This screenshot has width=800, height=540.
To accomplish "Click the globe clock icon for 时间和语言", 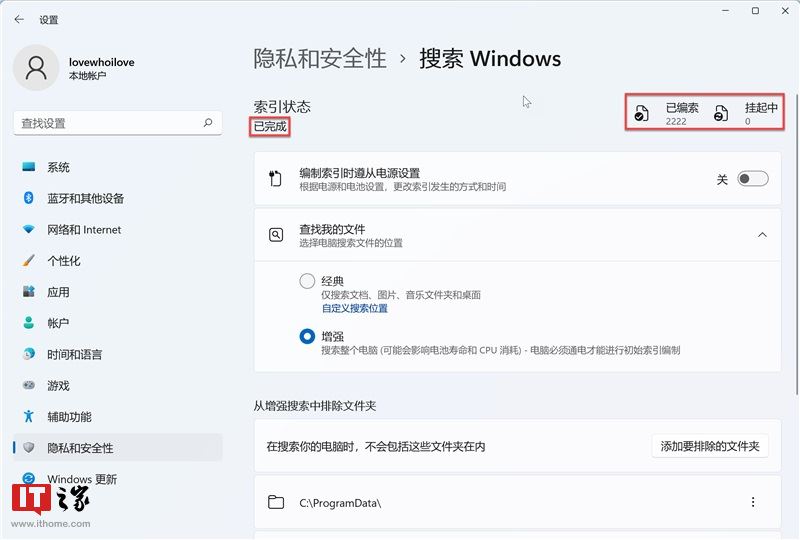I will click(x=29, y=354).
